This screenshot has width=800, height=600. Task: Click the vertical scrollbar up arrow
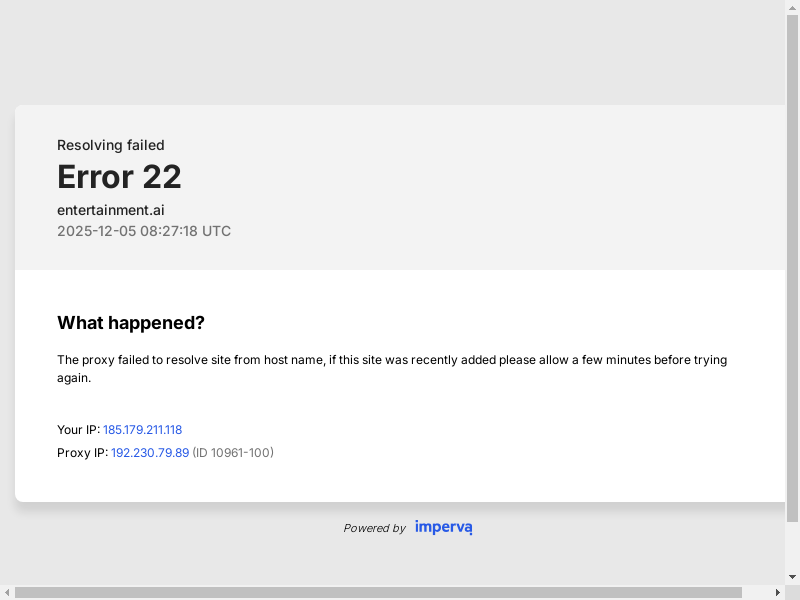pos(792,7)
